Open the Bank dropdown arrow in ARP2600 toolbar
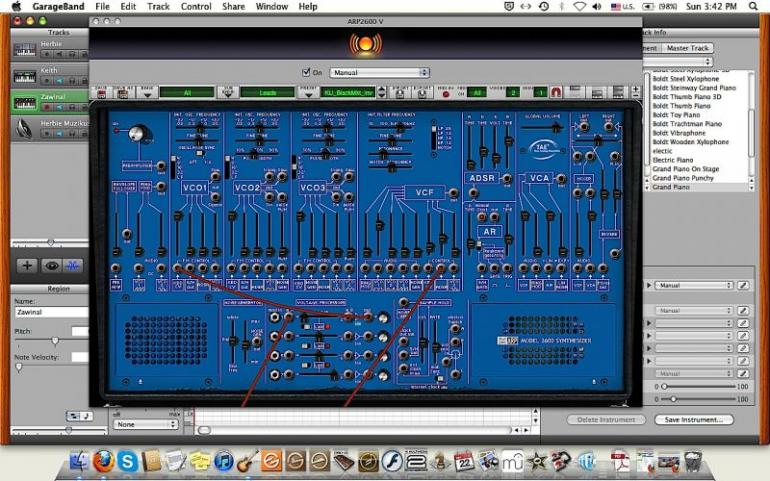The height and width of the screenshot is (481, 770). [147, 92]
